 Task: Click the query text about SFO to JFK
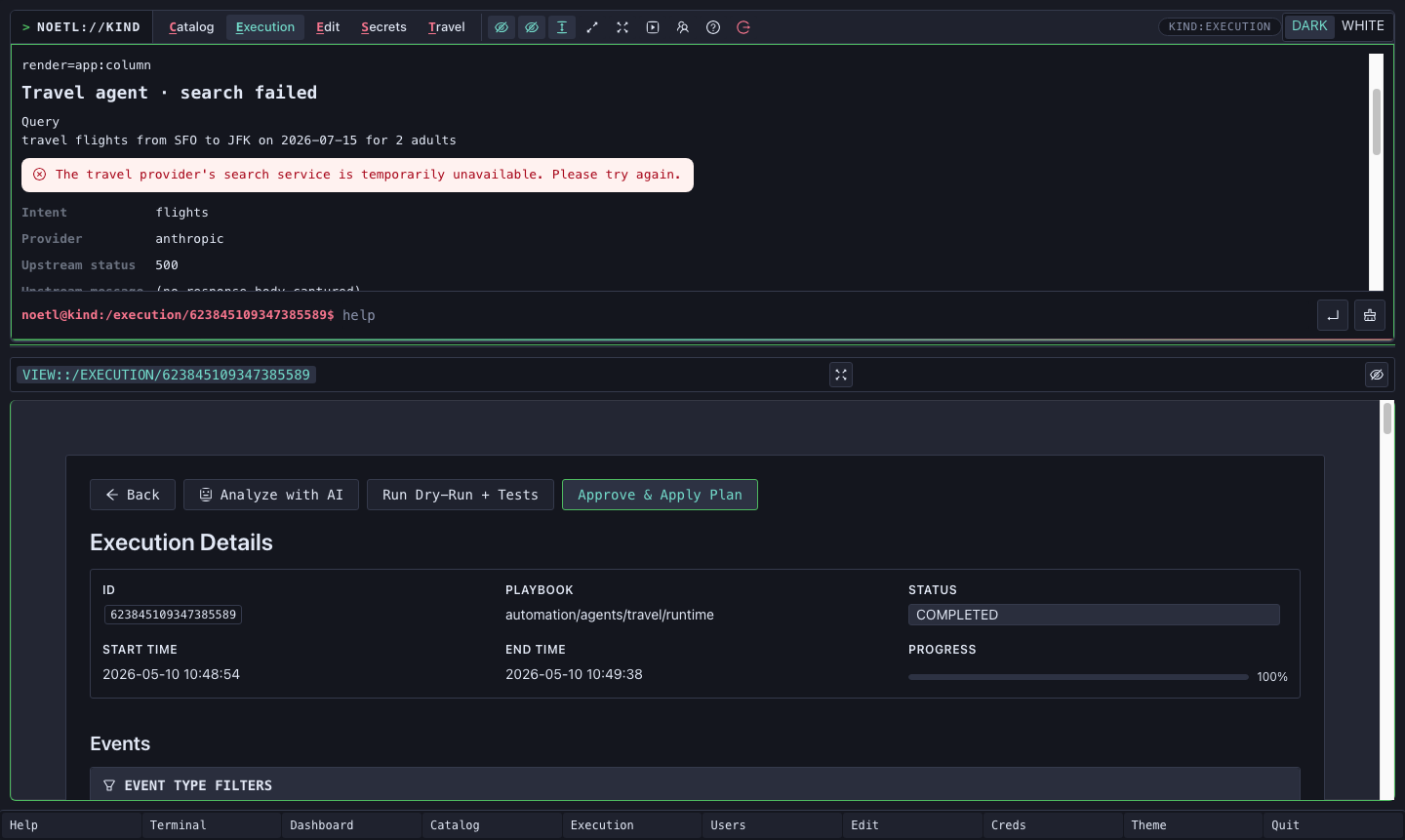click(239, 140)
